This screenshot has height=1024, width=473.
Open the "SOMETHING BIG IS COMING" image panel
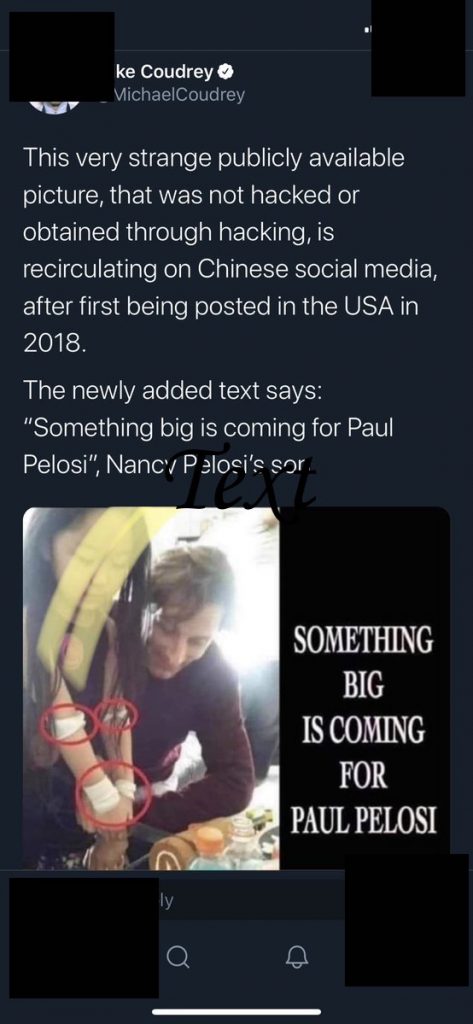(365, 688)
